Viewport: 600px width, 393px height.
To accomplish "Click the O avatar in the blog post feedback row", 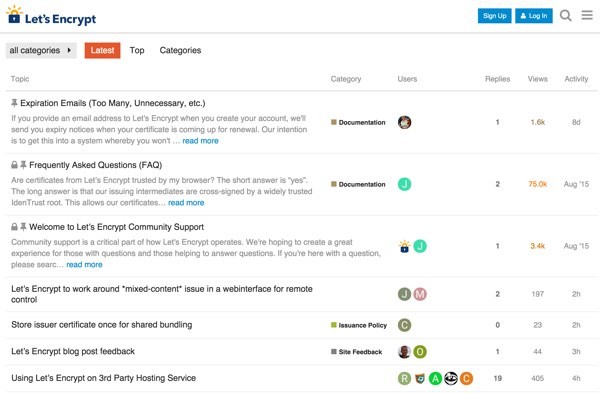I will click(x=420, y=352).
